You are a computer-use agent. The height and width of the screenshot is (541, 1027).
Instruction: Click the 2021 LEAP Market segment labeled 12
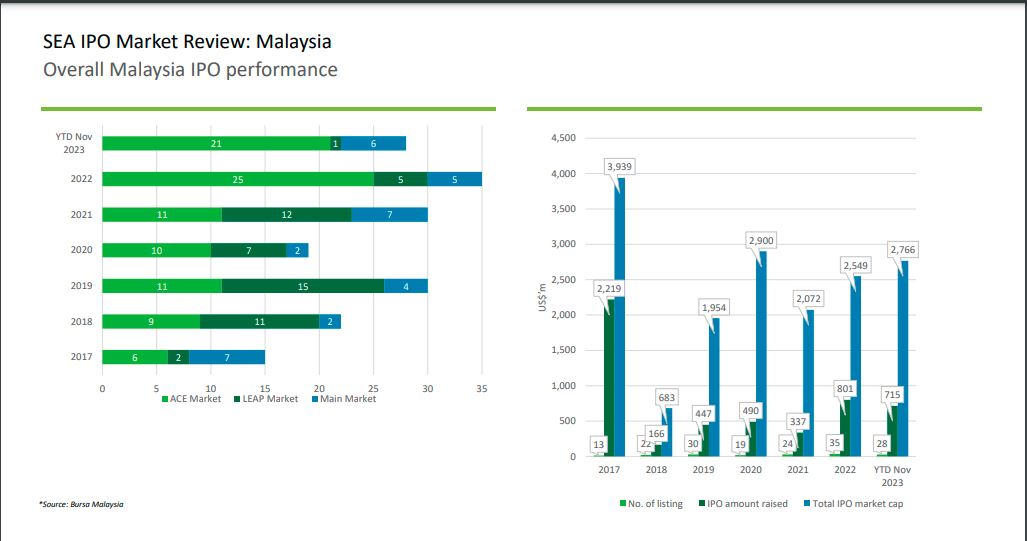pyautogui.click(x=286, y=215)
